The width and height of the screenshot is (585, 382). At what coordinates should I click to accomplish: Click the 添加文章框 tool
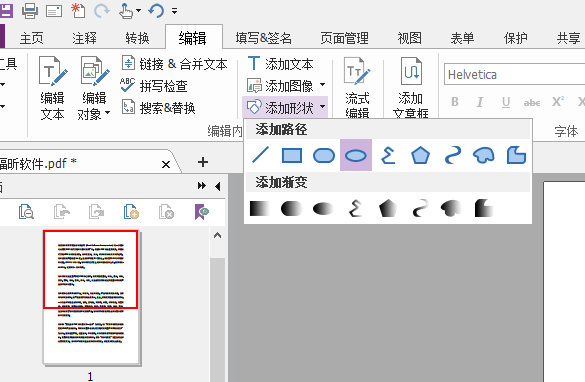[x=410, y=88]
